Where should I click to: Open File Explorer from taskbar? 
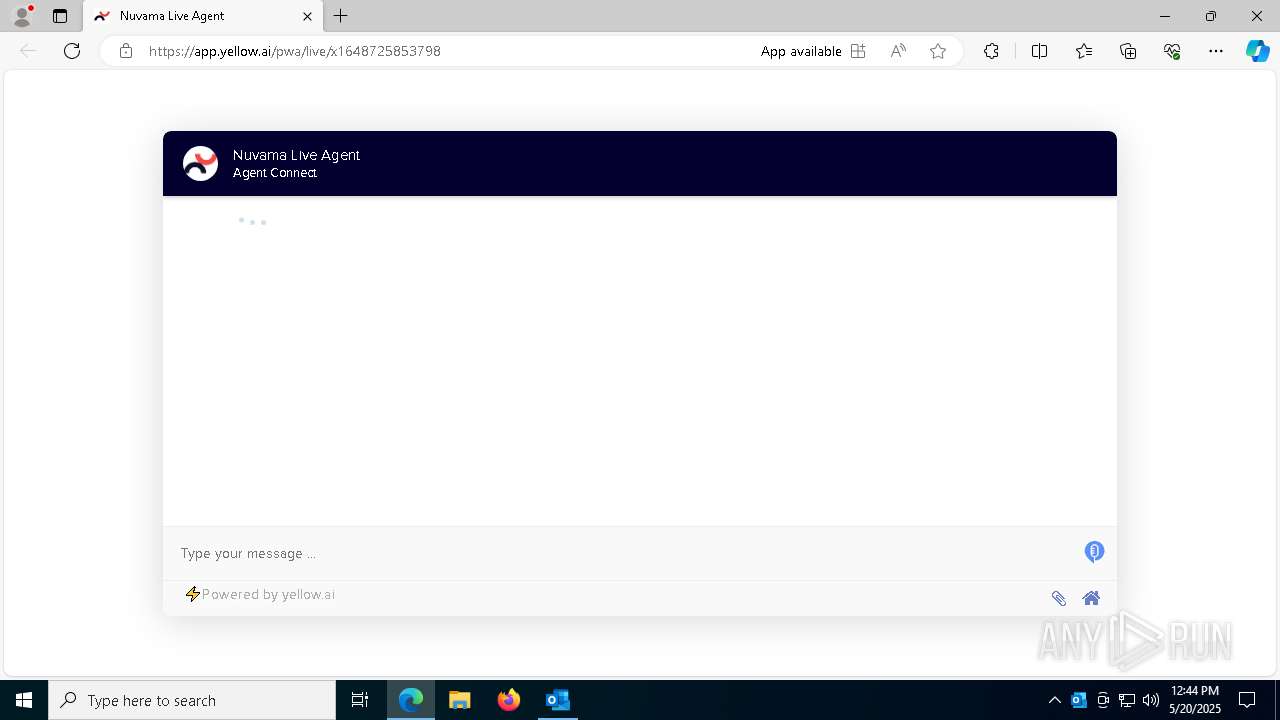pyautogui.click(x=460, y=700)
